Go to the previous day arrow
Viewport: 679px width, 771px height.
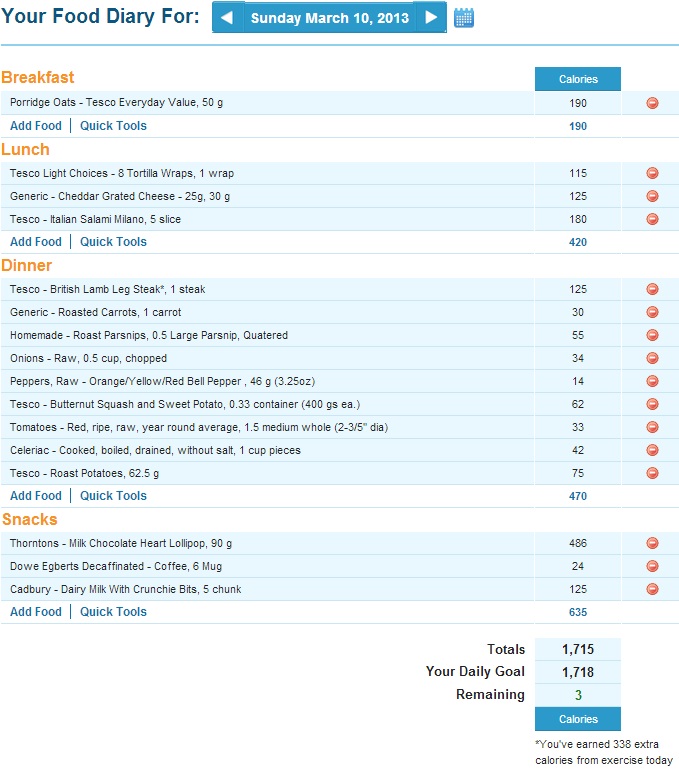(228, 18)
